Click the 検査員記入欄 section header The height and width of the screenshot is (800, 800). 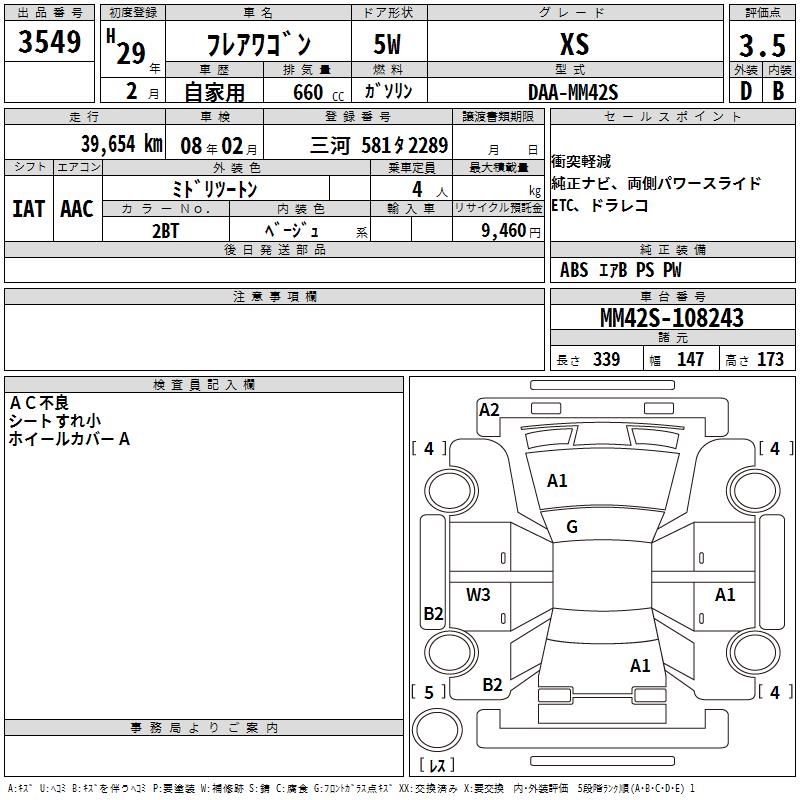point(204,385)
